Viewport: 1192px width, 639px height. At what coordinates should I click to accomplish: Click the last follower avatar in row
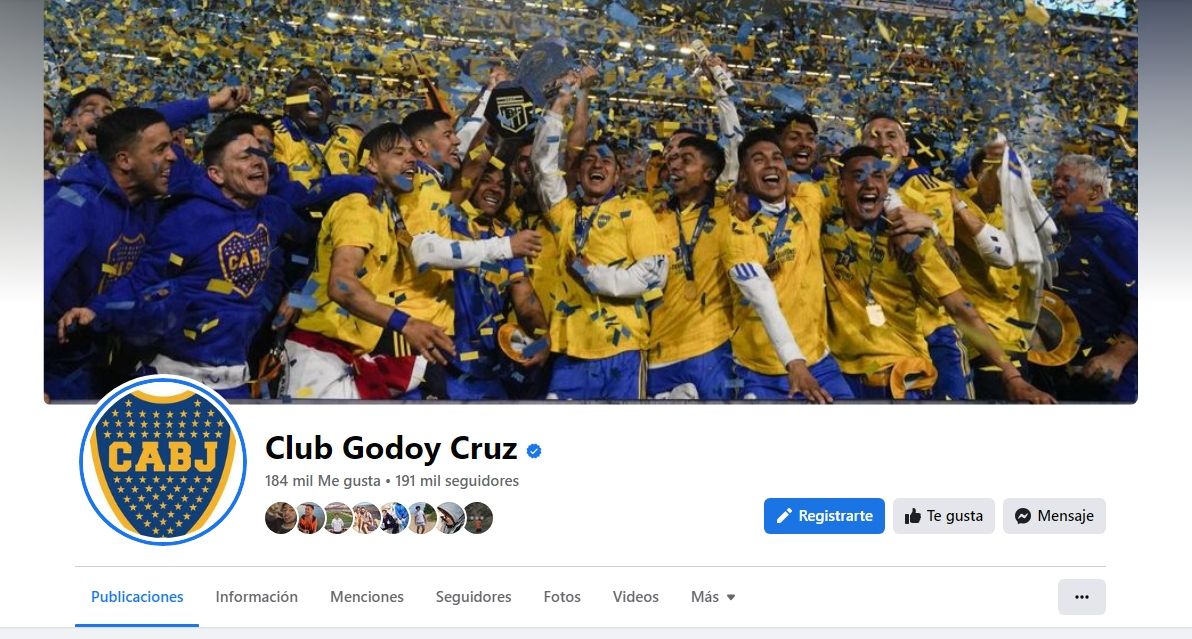[478, 518]
